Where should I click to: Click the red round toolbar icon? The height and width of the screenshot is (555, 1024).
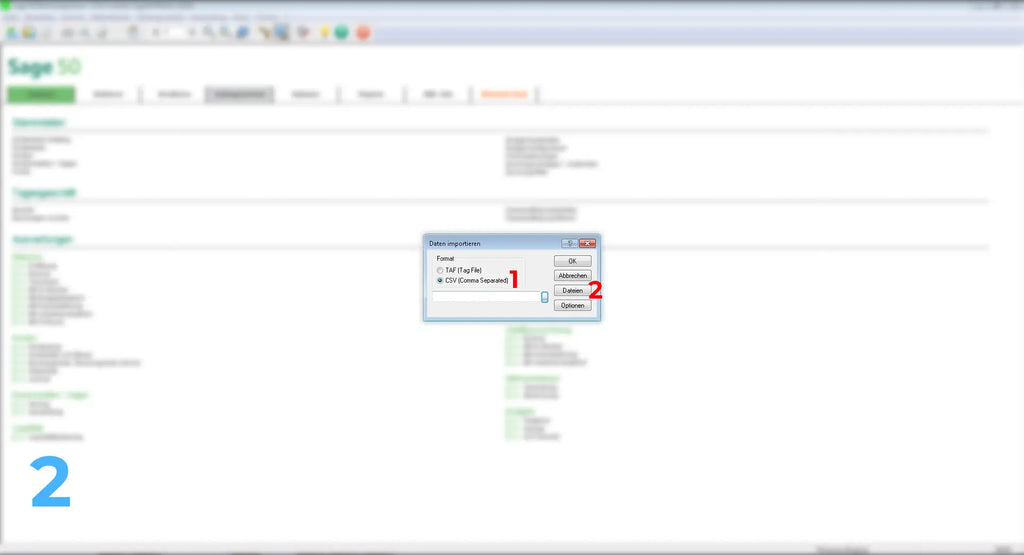[x=362, y=33]
